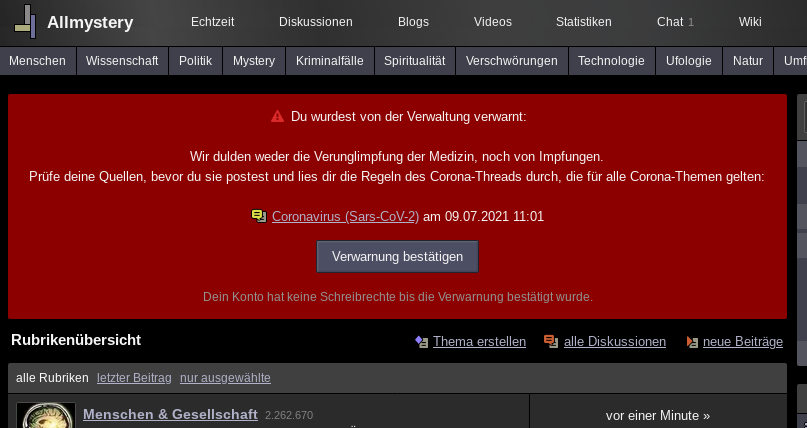
Task: Select the Politik category tab
Action: point(196,61)
